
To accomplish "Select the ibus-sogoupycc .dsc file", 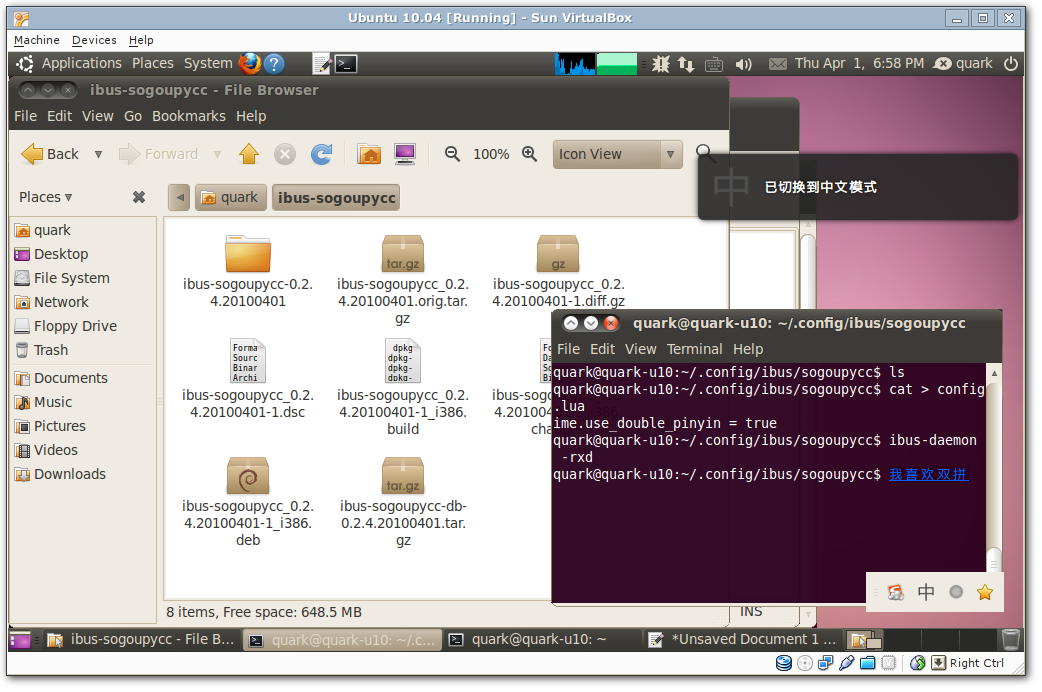I will [x=248, y=380].
